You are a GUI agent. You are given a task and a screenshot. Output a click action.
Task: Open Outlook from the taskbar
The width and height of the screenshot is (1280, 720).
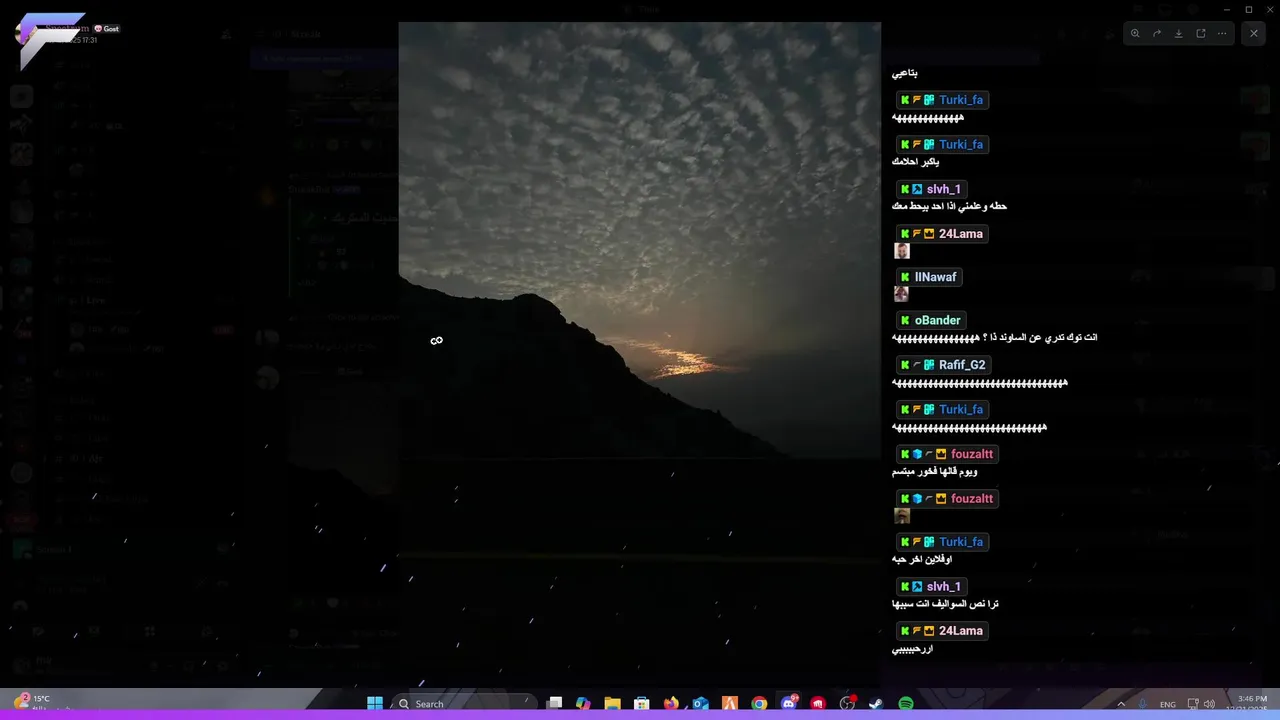click(x=701, y=704)
